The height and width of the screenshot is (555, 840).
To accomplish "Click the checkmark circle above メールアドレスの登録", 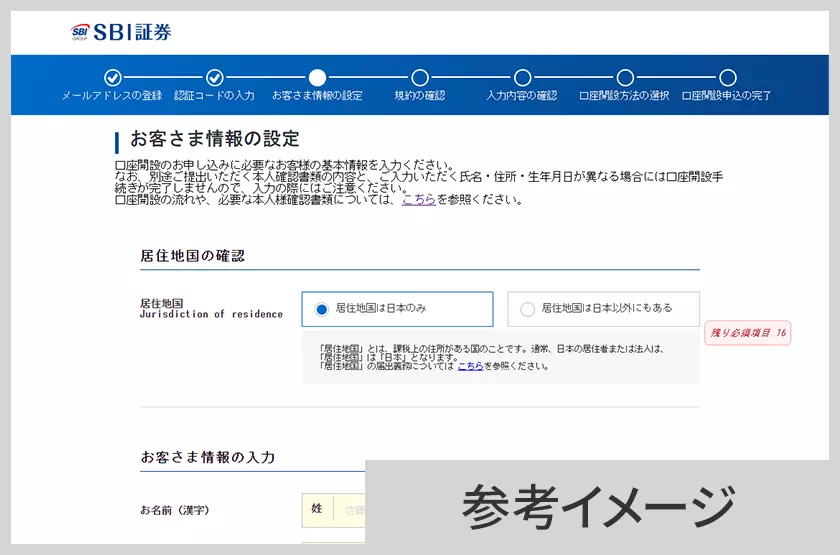I will tap(112, 78).
